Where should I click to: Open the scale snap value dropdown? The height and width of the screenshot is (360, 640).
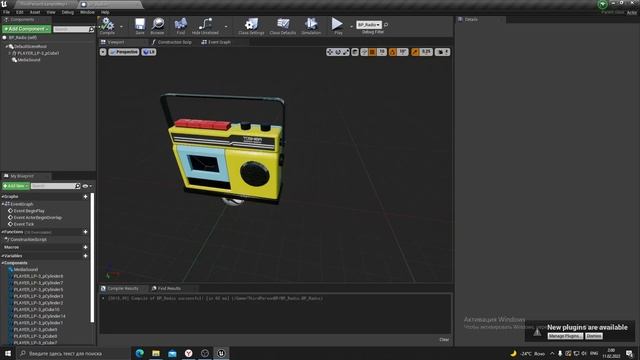point(426,52)
